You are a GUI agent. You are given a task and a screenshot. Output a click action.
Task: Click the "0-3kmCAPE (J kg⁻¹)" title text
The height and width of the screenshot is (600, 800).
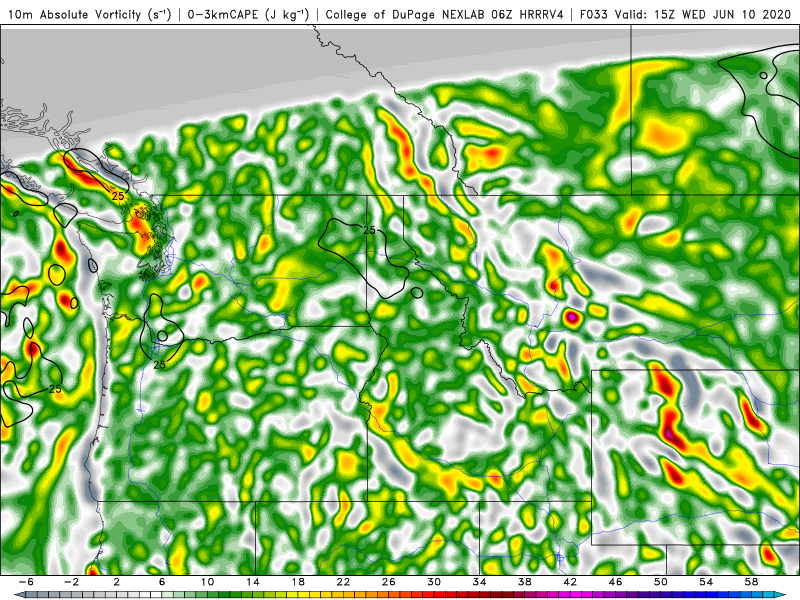coord(248,14)
